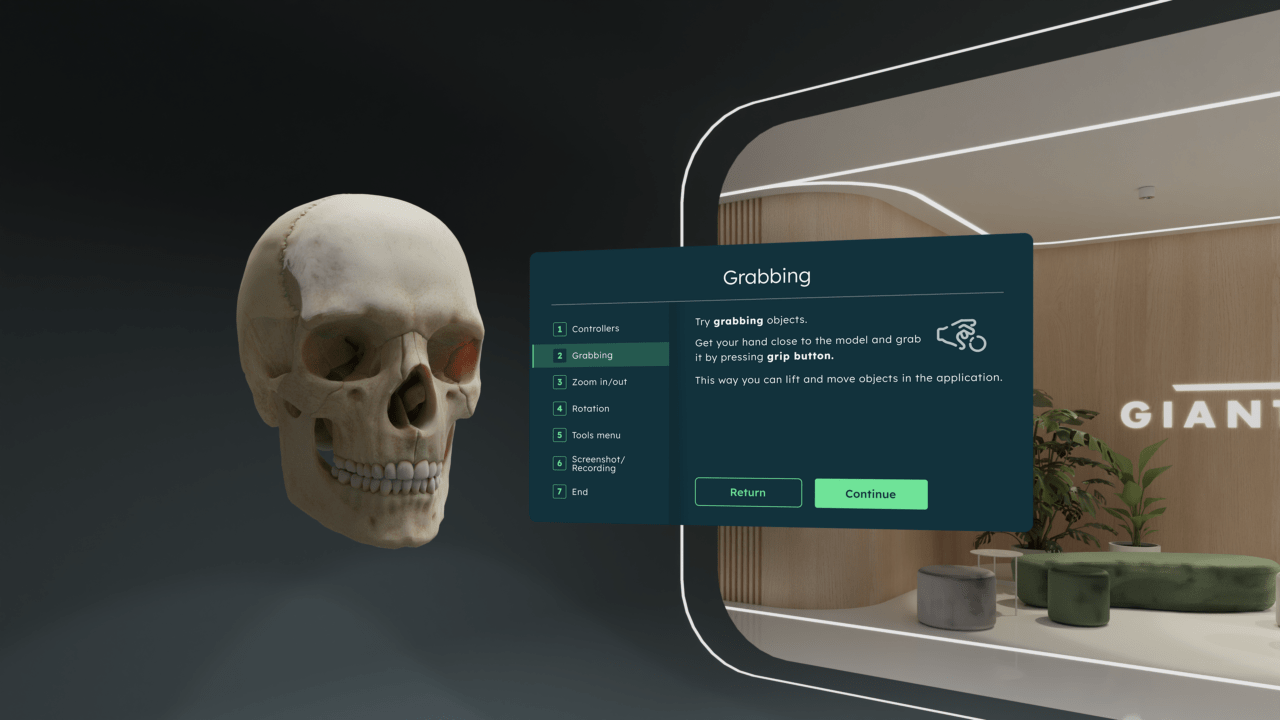The image size is (1280, 720).
Task: Click the numbered badge for step 3 Zoom in/out
Action: [557, 381]
